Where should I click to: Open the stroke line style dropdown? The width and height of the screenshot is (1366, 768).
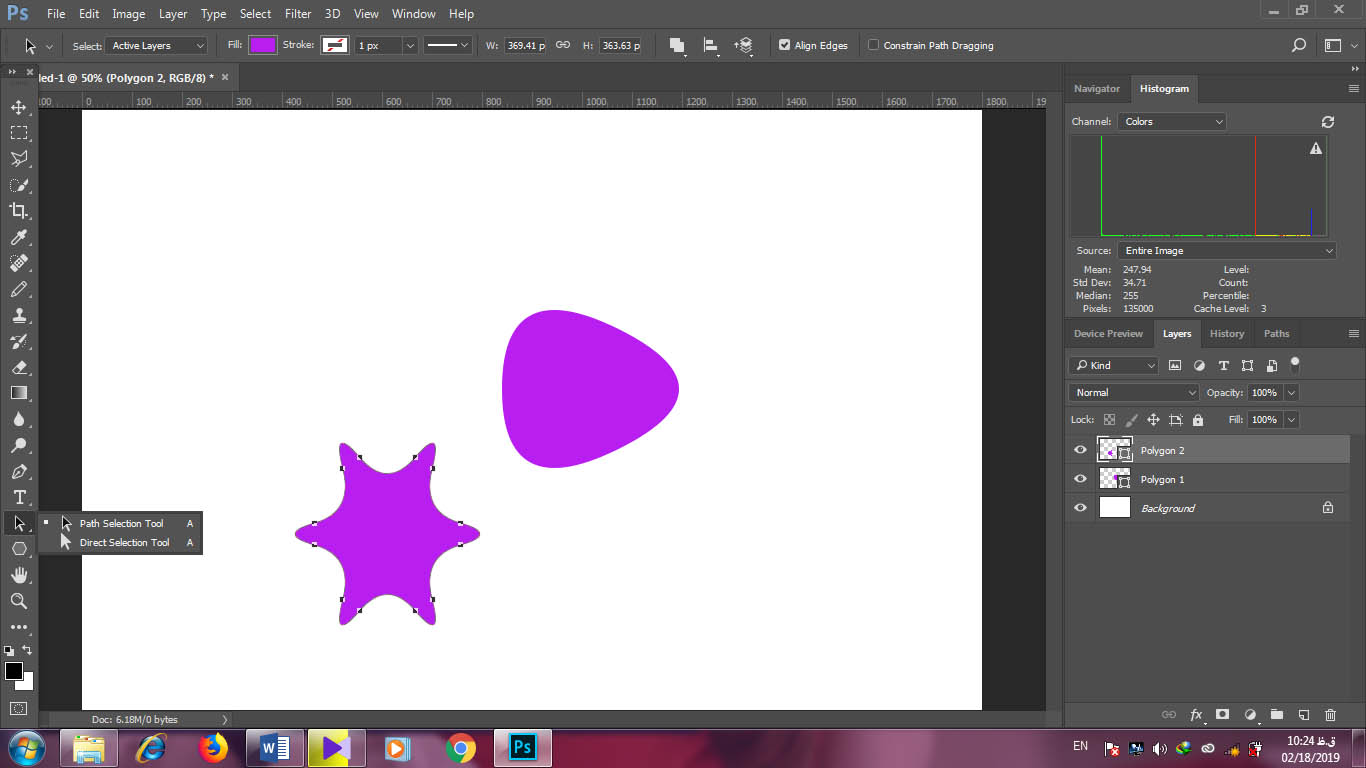point(448,46)
